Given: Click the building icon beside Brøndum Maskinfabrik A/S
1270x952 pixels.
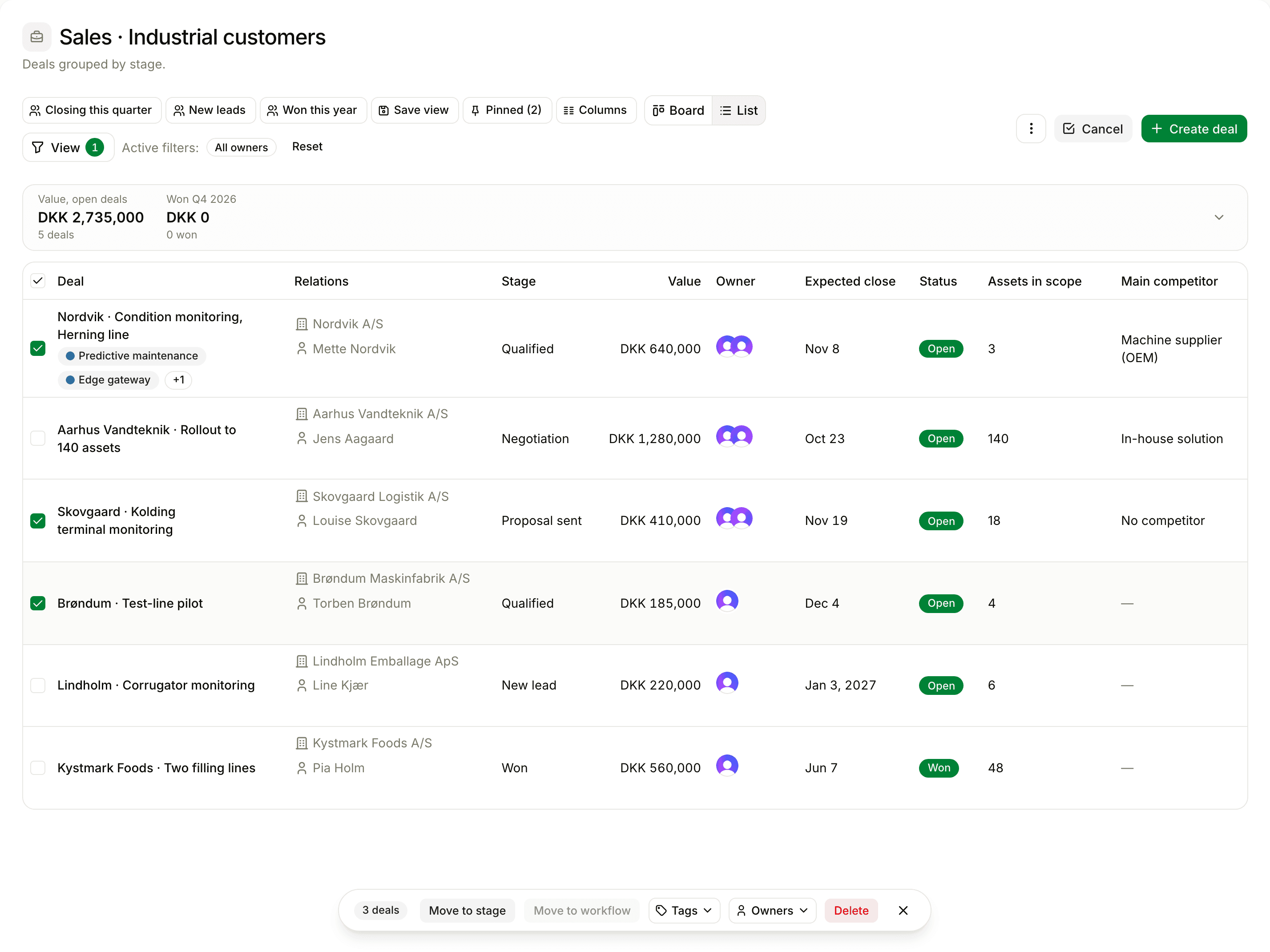Looking at the screenshot, I should pyautogui.click(x=302, y=579).
